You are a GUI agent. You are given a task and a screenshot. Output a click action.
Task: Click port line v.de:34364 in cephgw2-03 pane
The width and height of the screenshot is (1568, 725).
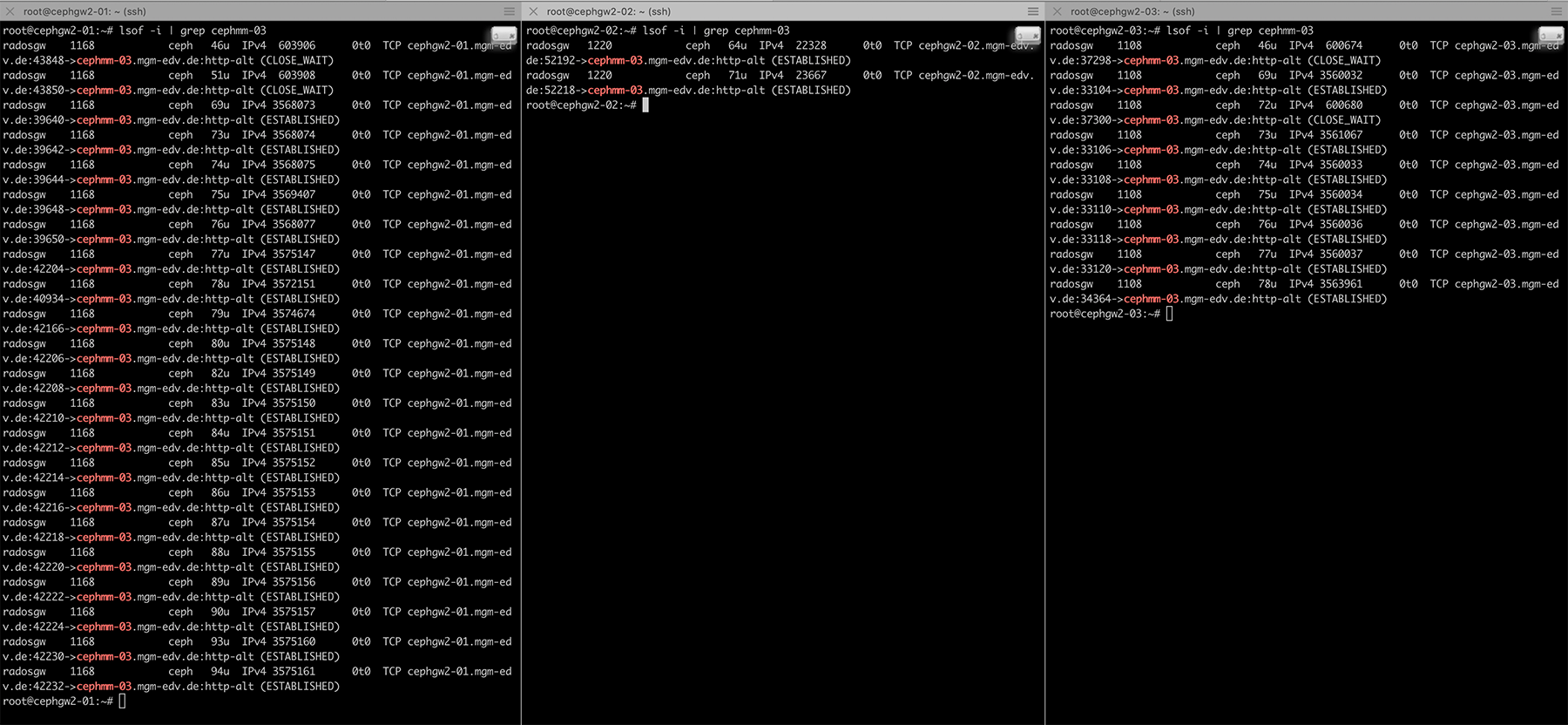1218,299
